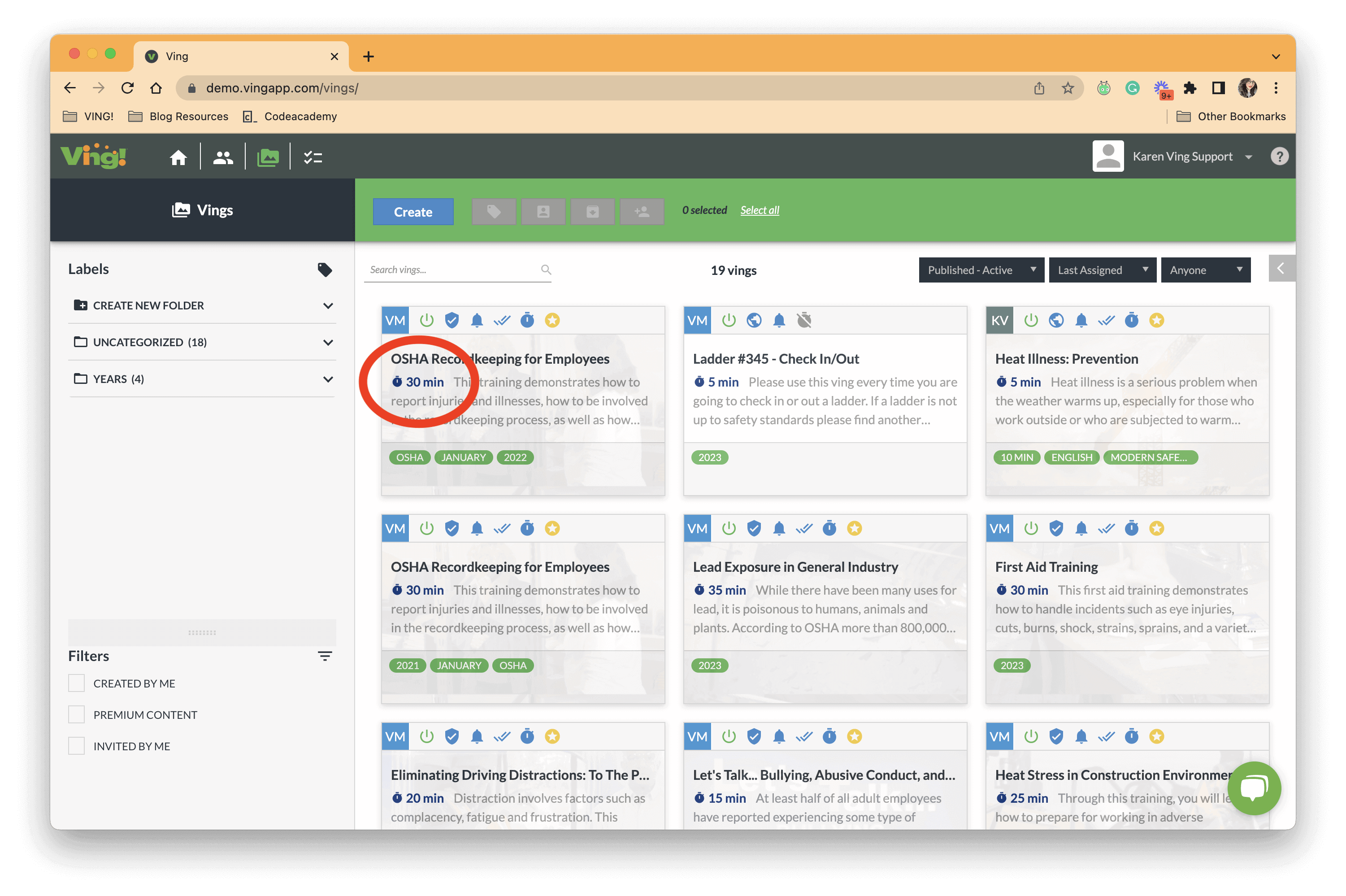The height and width of the screenshot is (896, 1346).
Task: Open the chat support bubble
Action: 1254,788
